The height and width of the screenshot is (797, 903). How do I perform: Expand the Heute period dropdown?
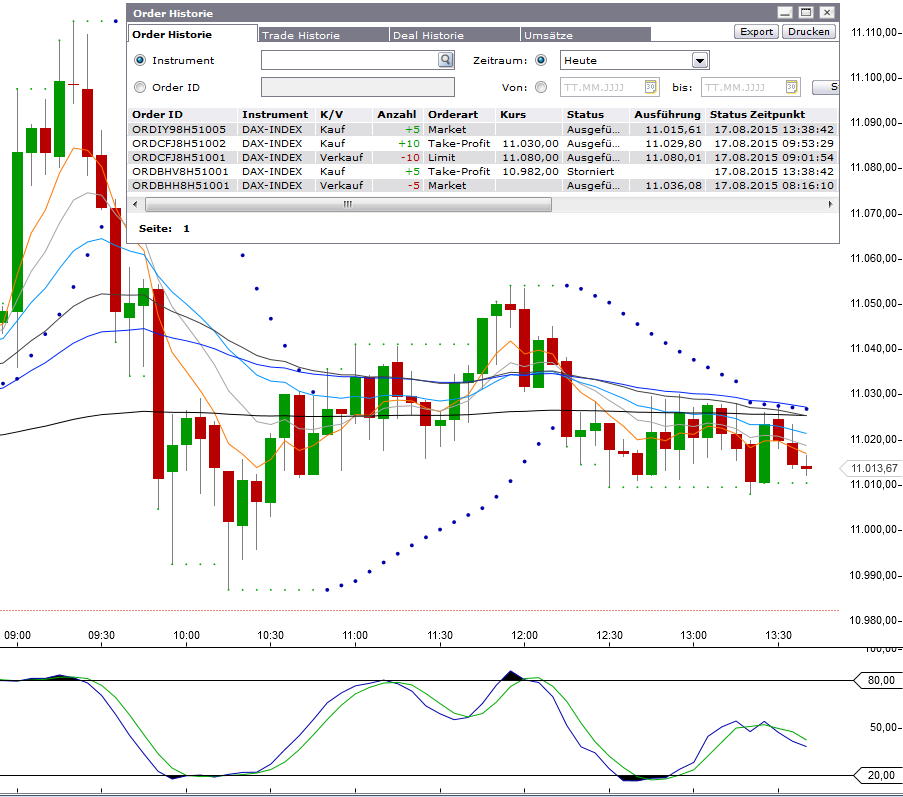(x=699, y=60)
